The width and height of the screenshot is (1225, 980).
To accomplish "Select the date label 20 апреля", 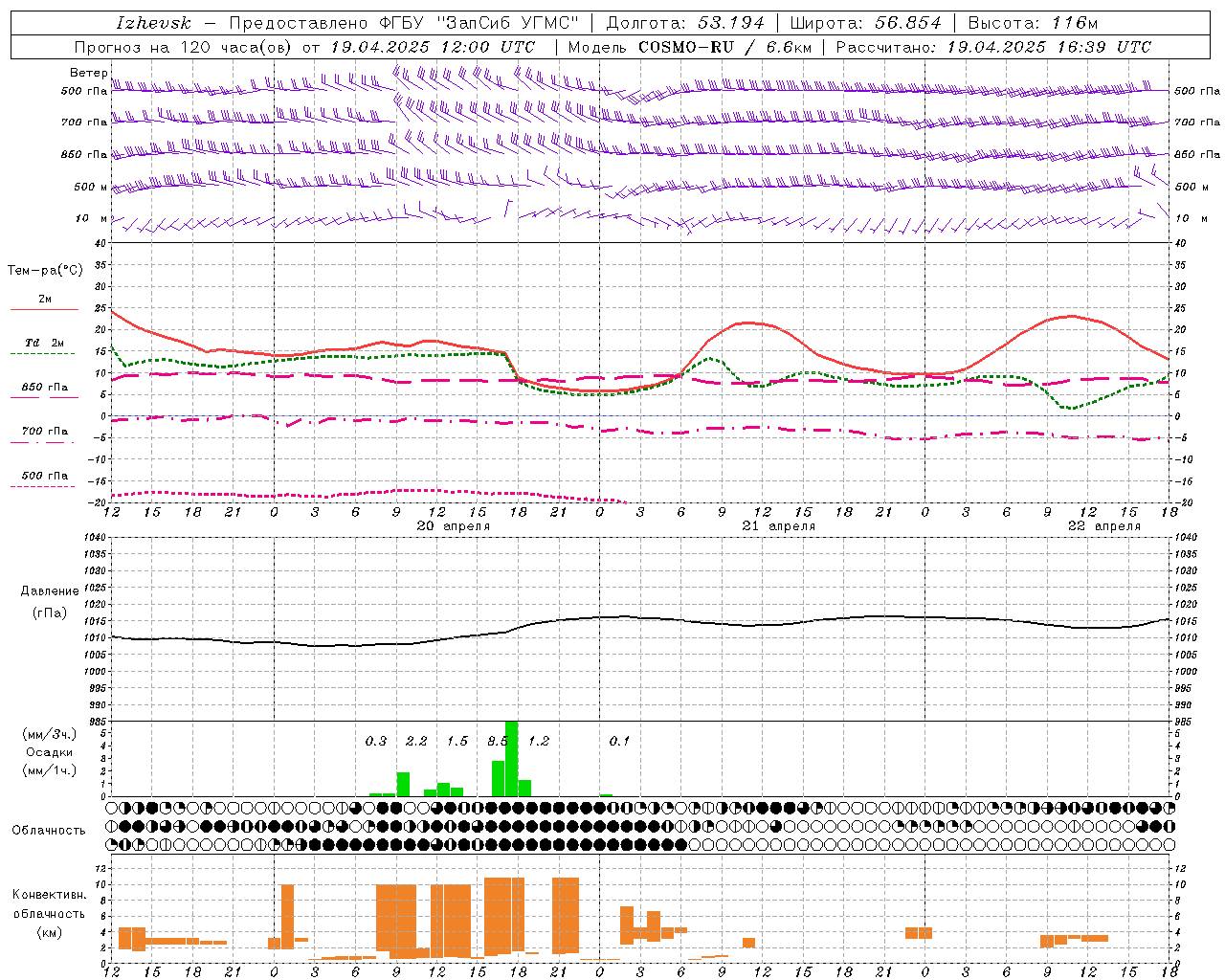I will click(x=453, y=526).
